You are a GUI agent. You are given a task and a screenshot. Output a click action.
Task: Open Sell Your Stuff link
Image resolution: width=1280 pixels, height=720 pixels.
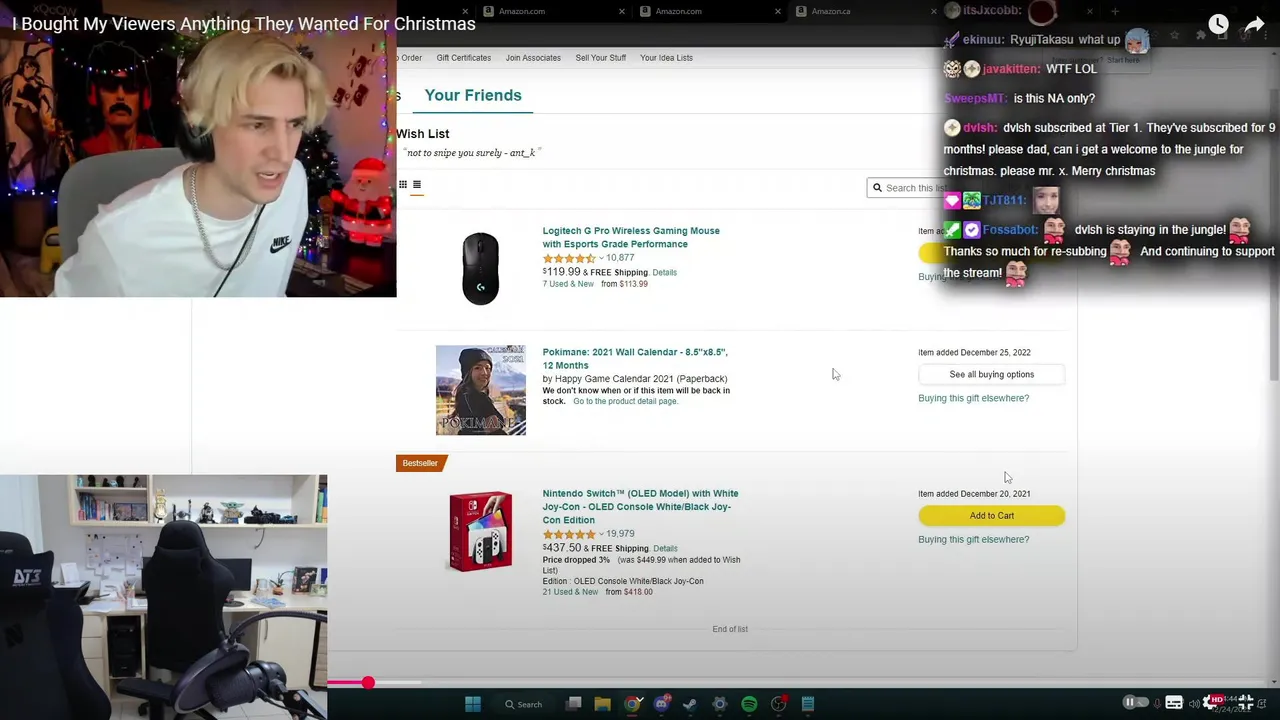click(x=600, y=58)
